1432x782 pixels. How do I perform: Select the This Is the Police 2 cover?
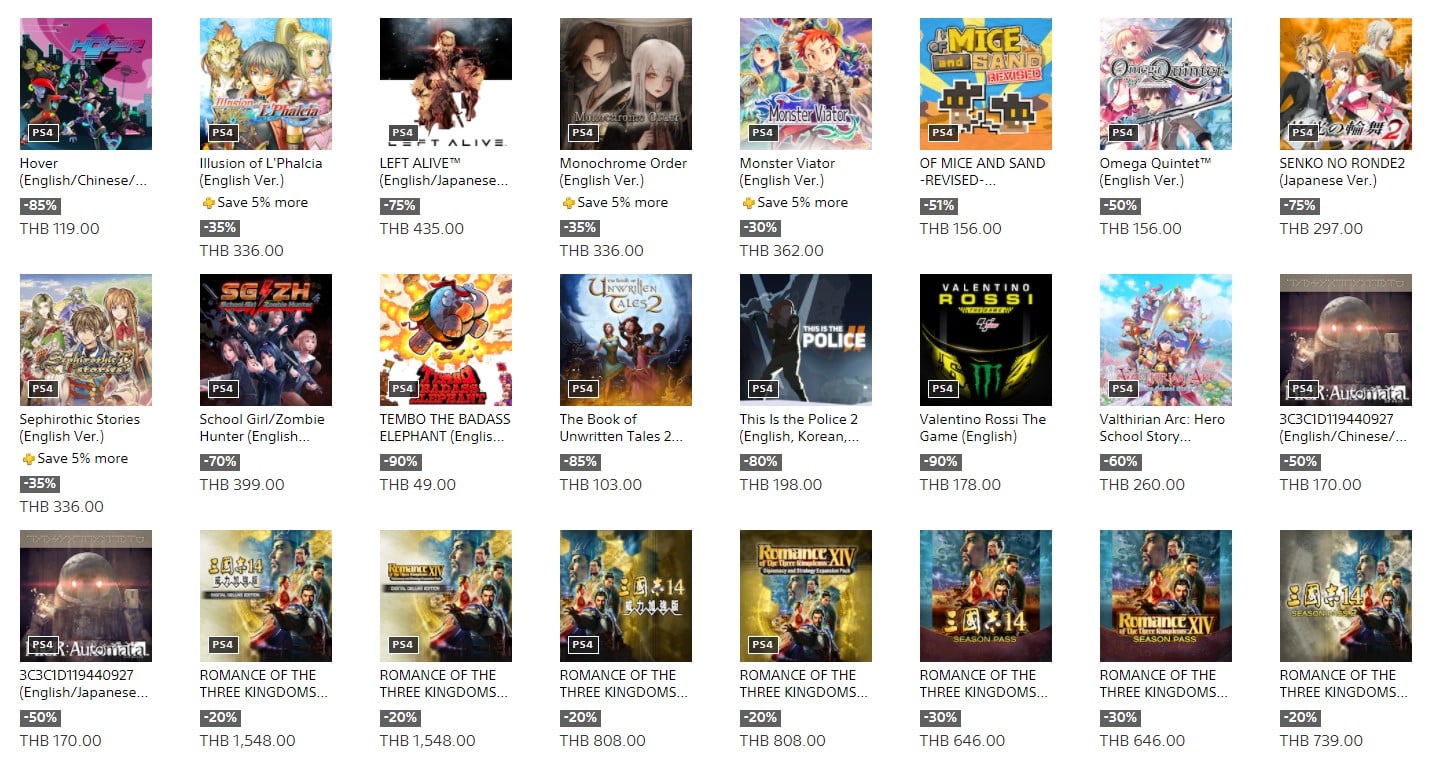pyautogui.click(x=806, y=340)
